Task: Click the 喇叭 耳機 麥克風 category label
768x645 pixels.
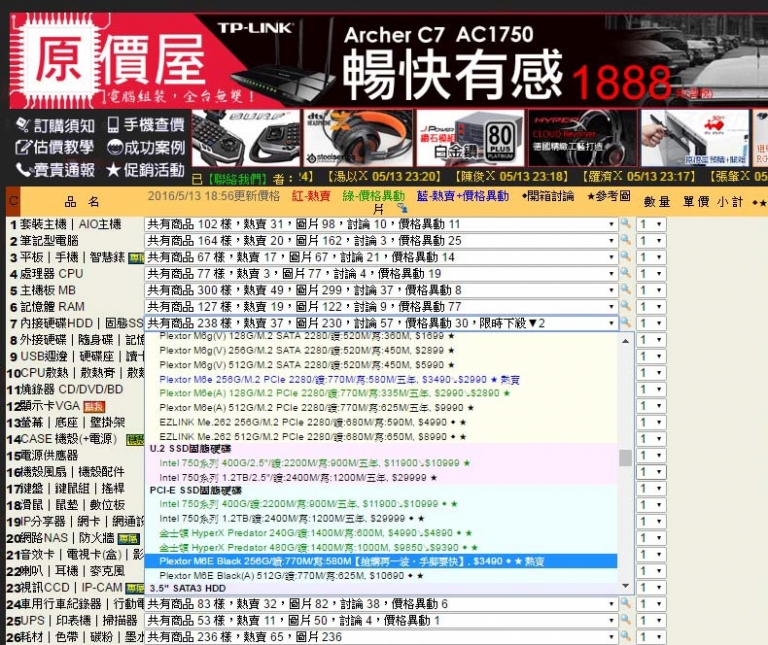Action: coord(72,571)
